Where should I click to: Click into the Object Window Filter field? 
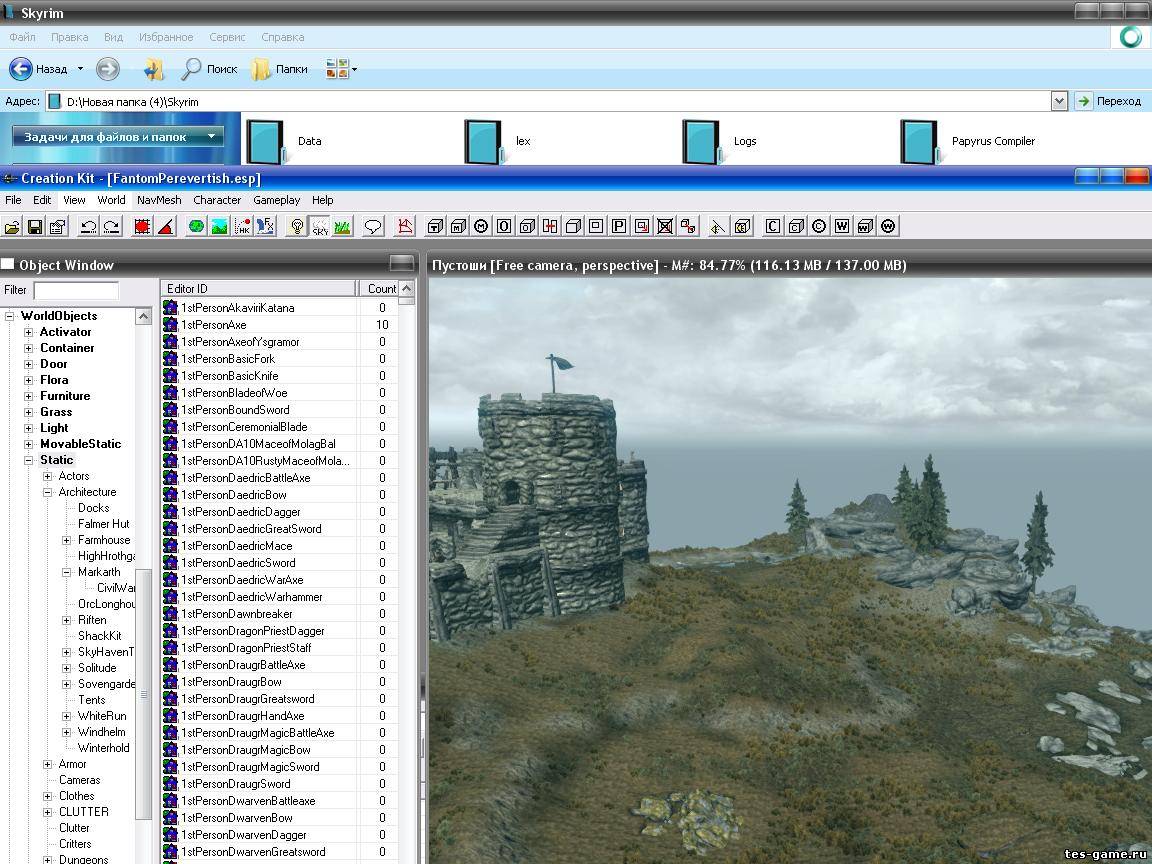coord(76,290)
